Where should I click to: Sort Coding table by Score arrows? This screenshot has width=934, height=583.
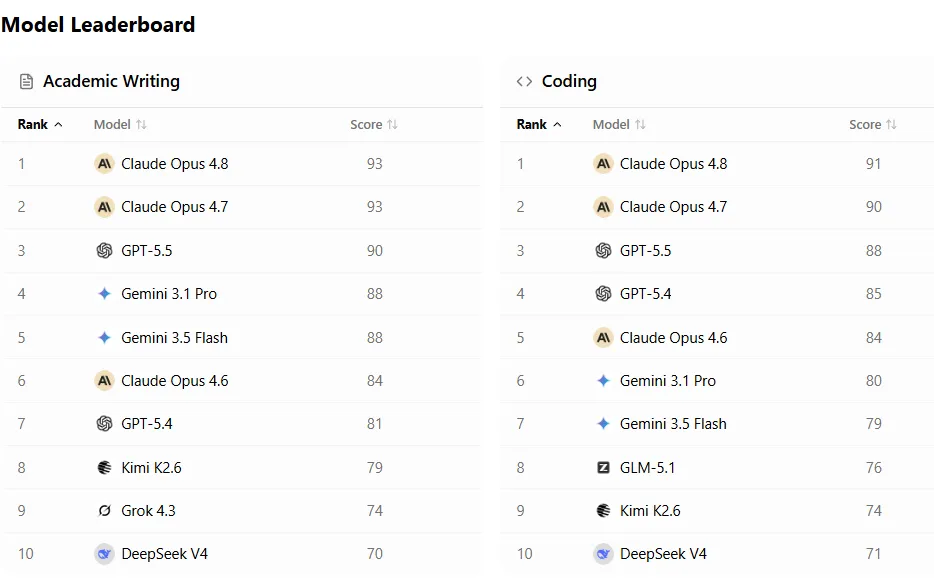891,124
